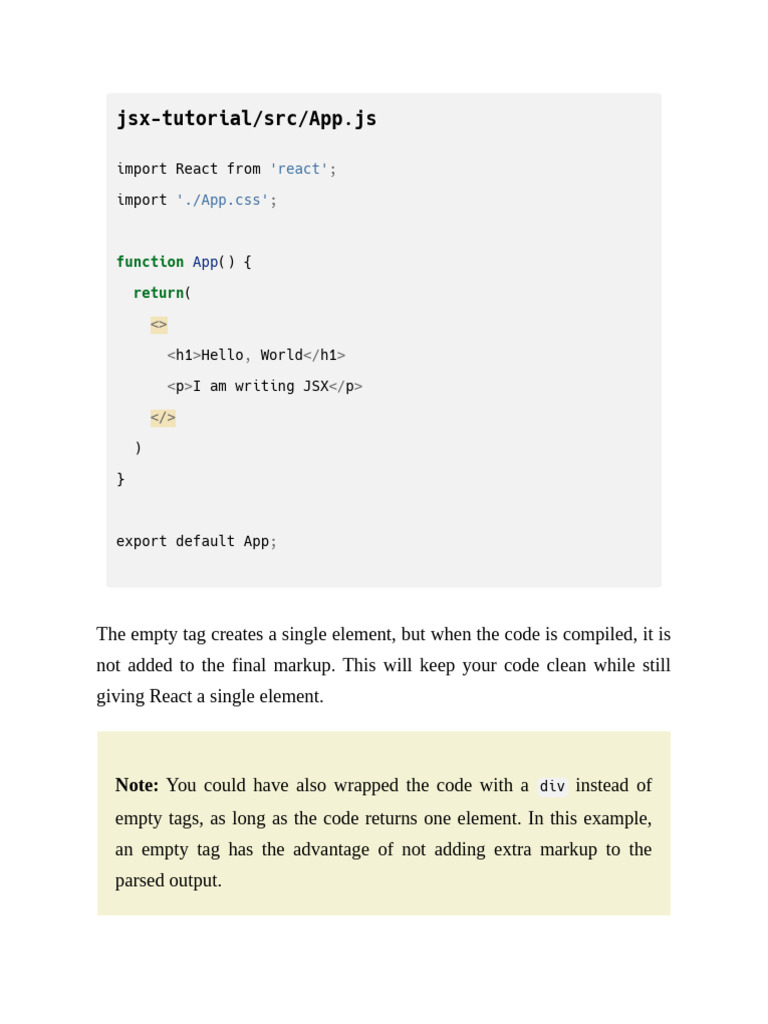Screen dimensions: 768x1024
Task: Click the green function keyword
Action: point(150,262)
